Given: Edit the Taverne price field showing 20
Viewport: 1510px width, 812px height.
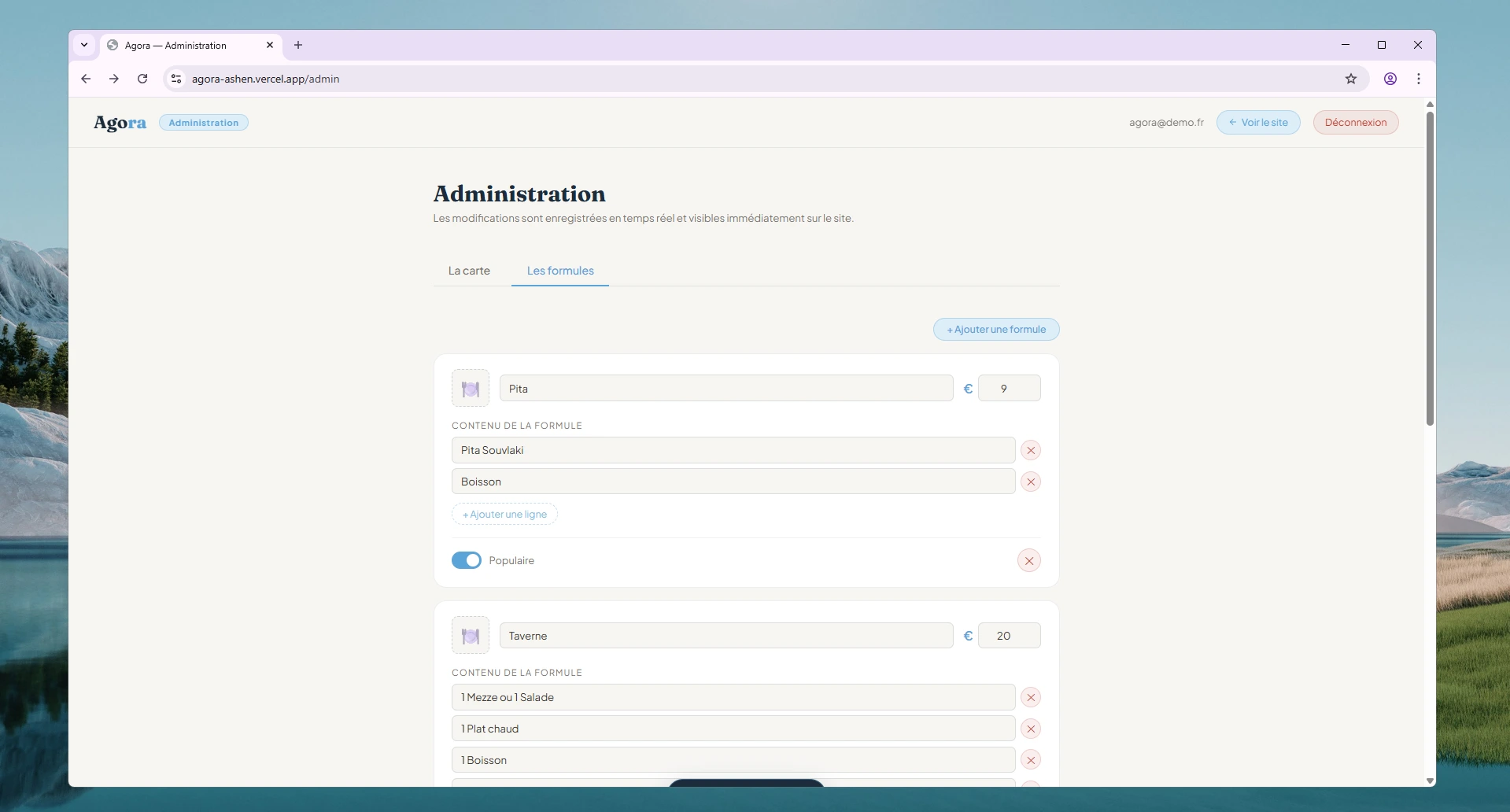Looking at the screenshot, I should tap(1009, 635).
